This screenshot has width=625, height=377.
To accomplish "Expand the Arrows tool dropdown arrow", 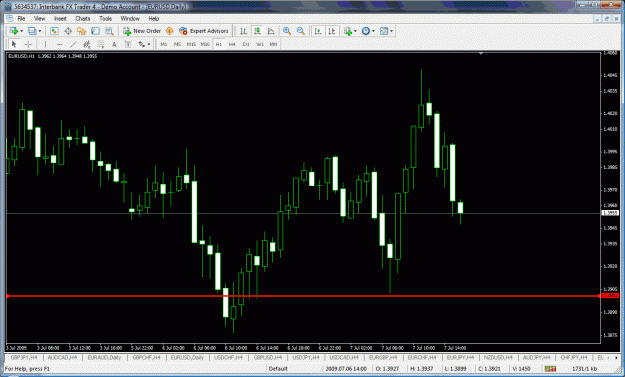I will tap(149, 44).
